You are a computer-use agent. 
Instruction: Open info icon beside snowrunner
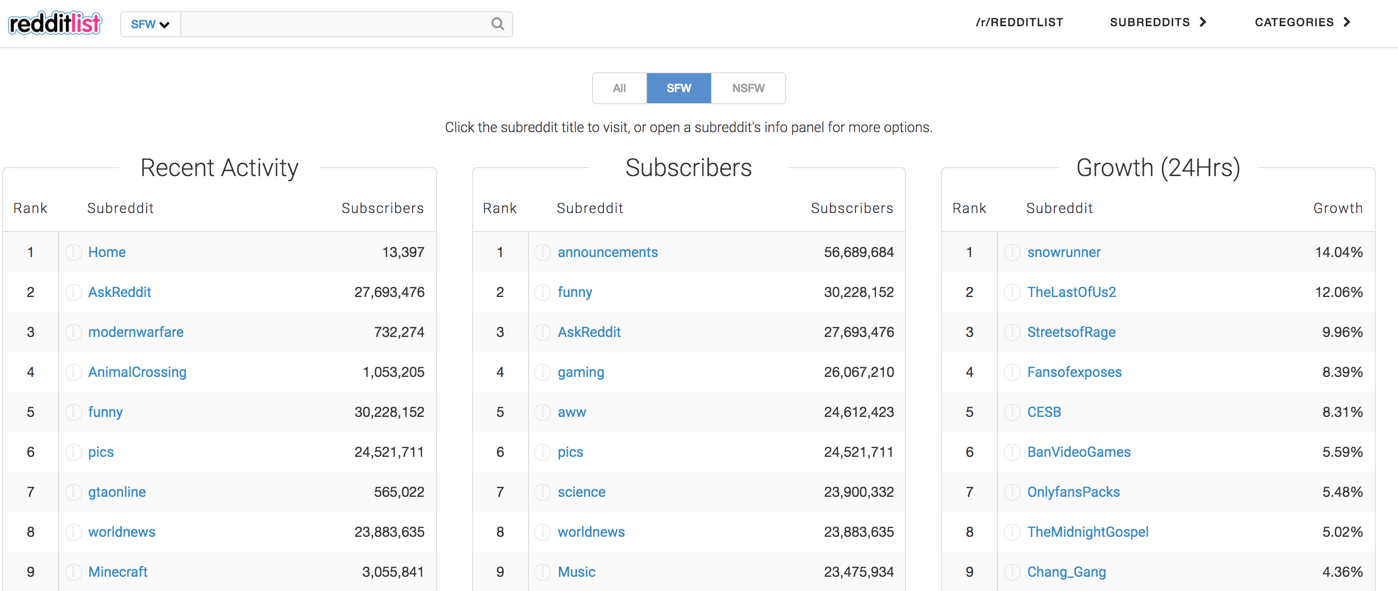pos(1012,252)
